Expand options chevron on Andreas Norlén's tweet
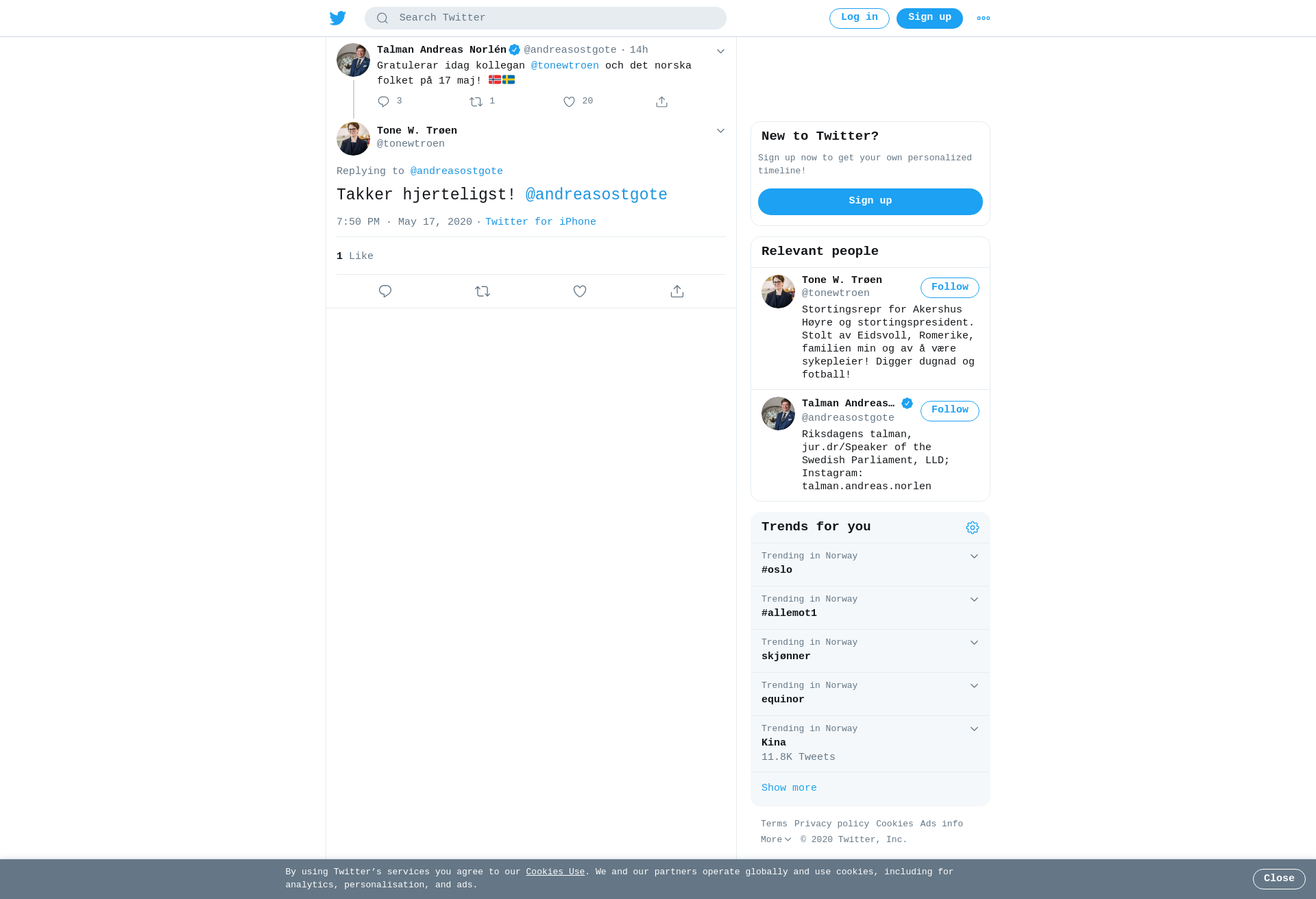Screen dimensions: 1316x899 (720, 51)
